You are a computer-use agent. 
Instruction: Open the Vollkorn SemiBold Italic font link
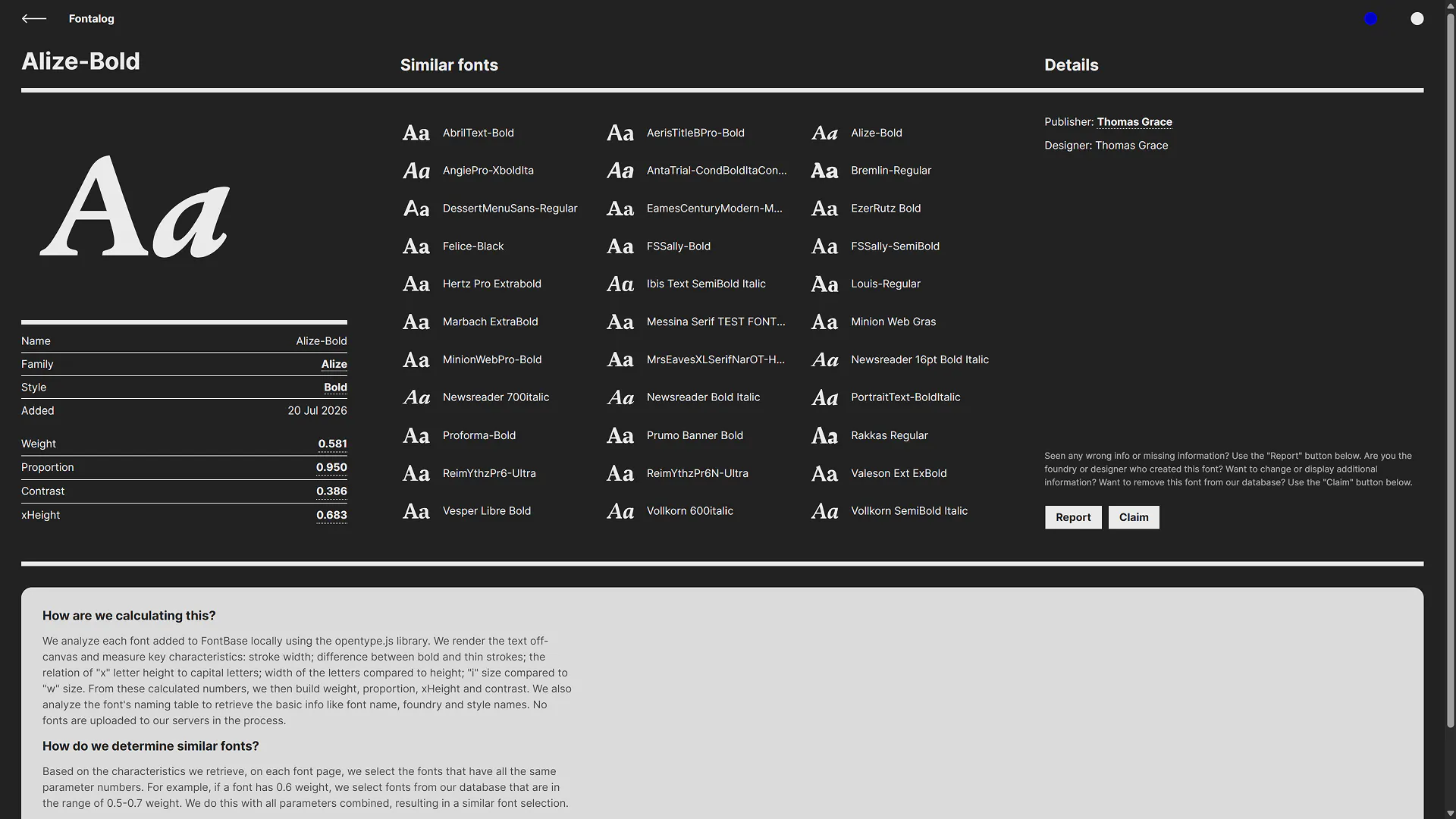pyautogui.click(x=909, y=511)
